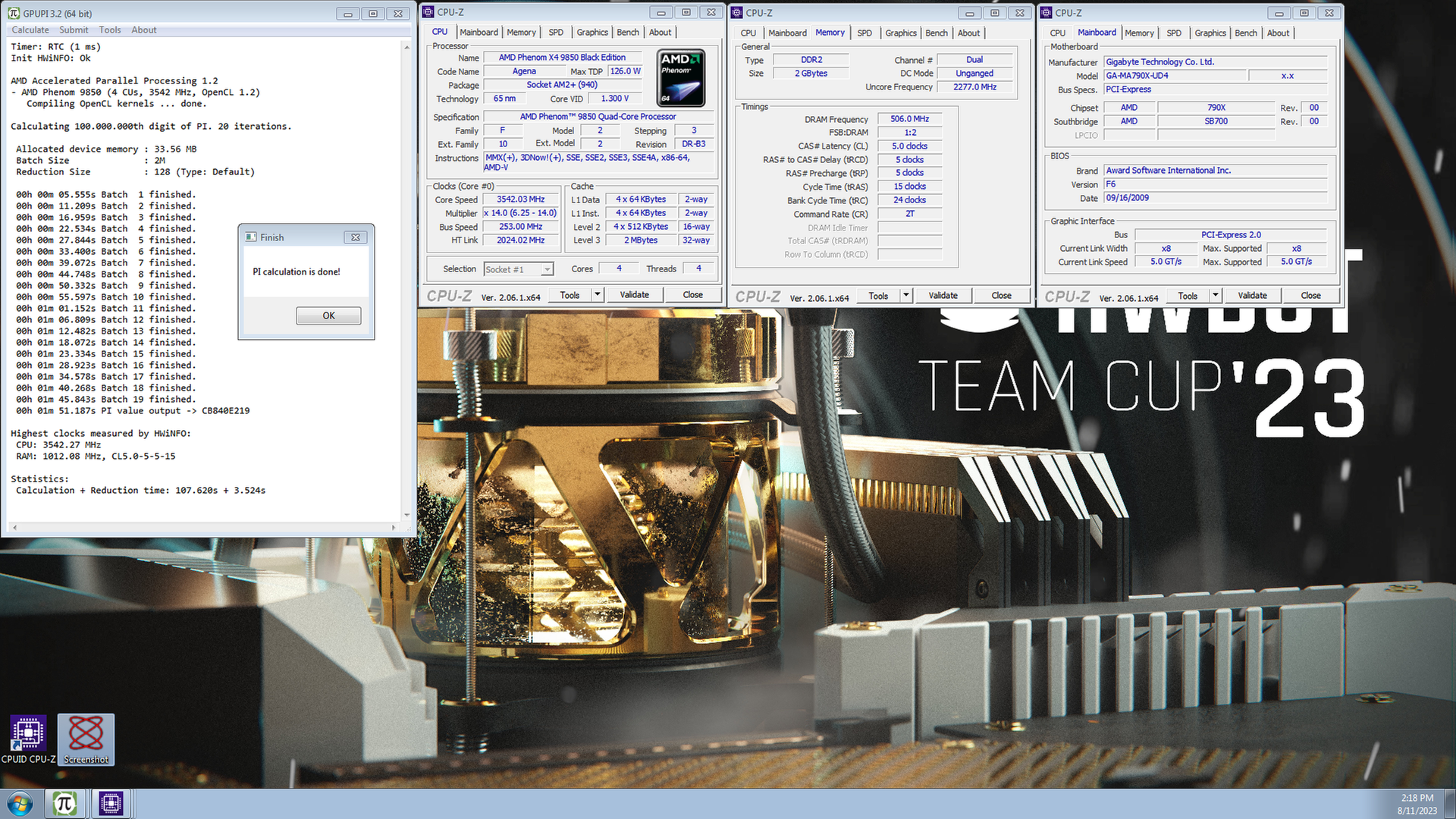
Task: Click the Cores count field showing 4
Action: (618, 268)
